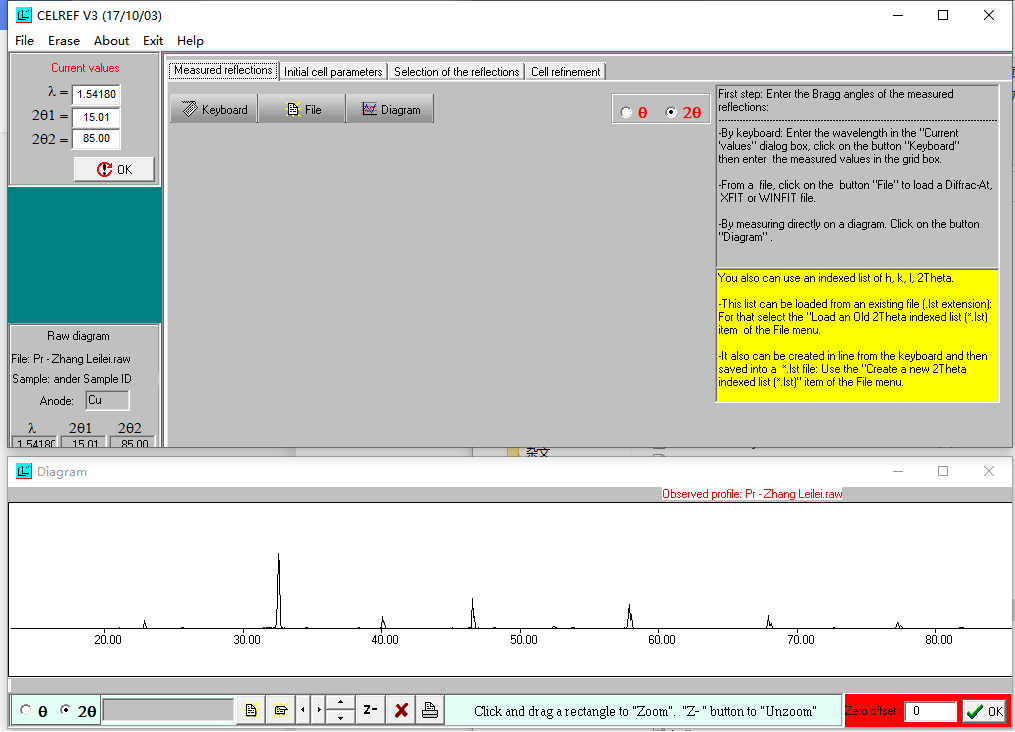This screenshot has height=732, width=1015.
Task: Click the up arrow in vertical stepper
Action: 341,703
